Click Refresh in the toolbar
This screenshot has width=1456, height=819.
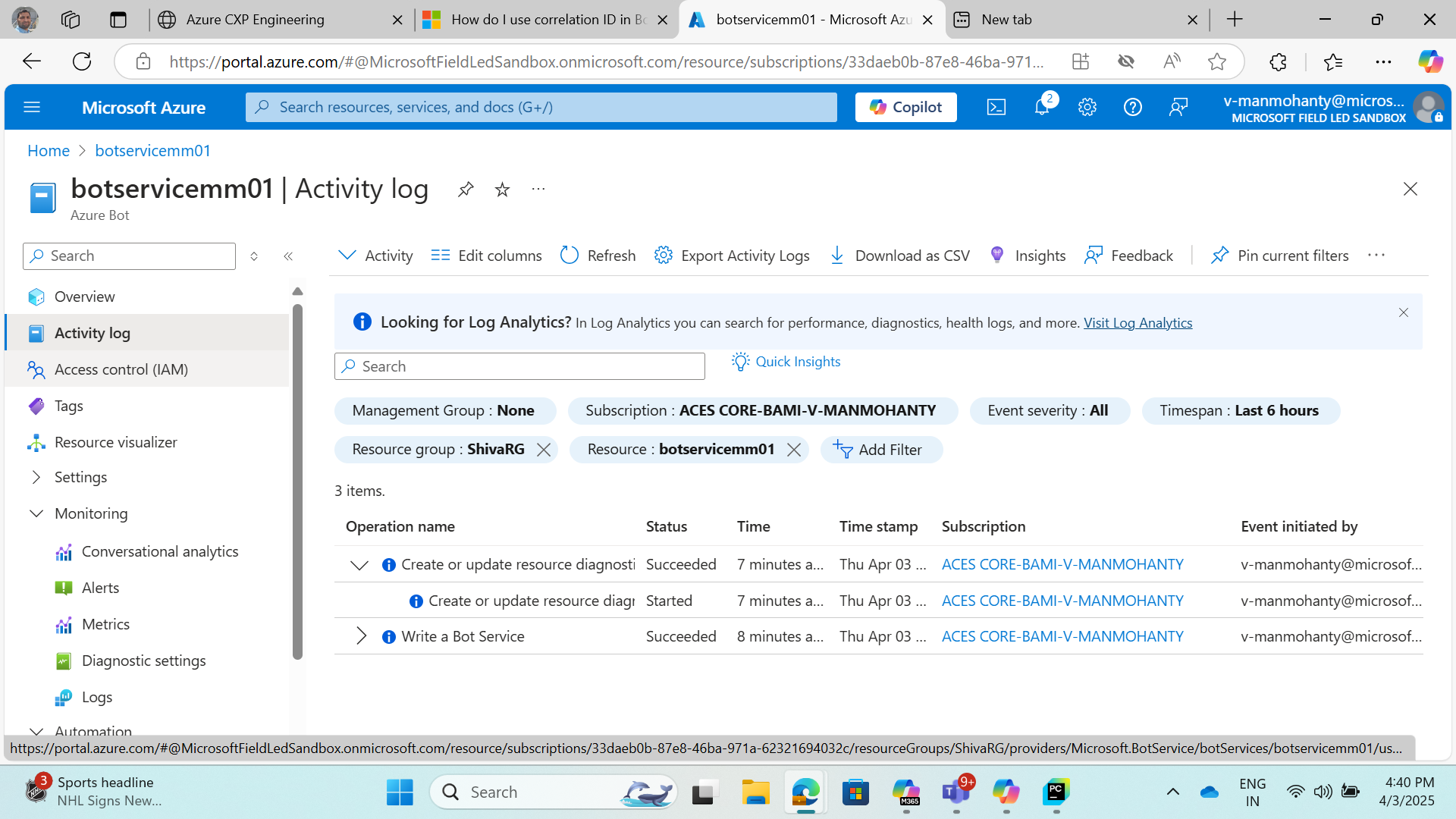[598, 256]
